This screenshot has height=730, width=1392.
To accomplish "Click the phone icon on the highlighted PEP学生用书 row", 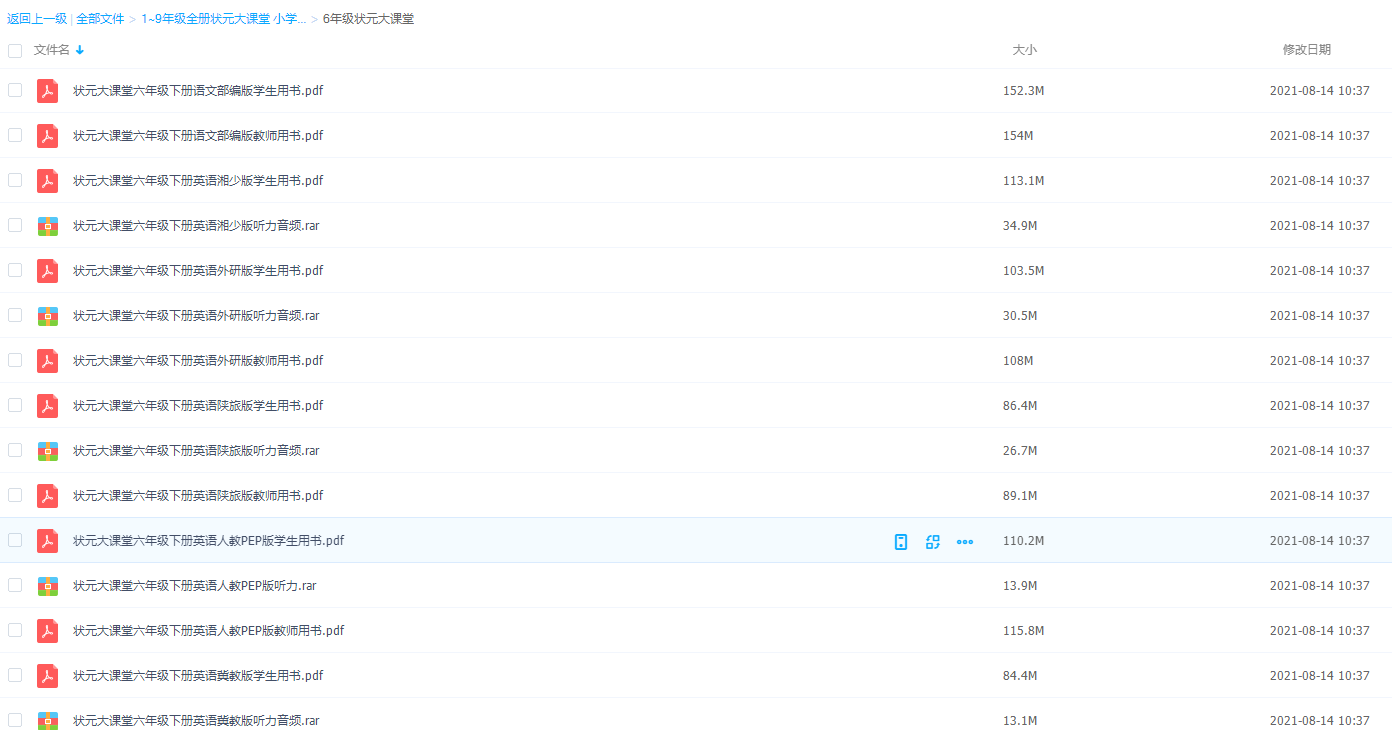I will coord(901,542).
